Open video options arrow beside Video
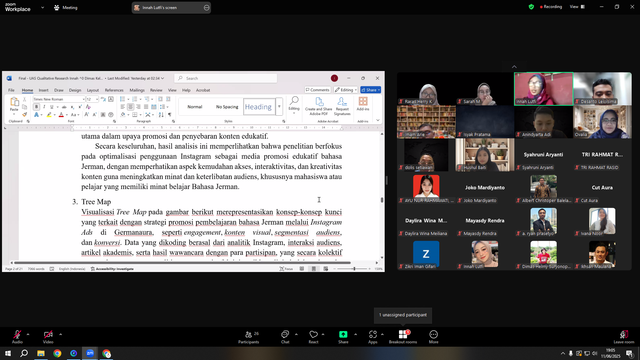This screenshot has width=640, height=360. pos(60,334)
